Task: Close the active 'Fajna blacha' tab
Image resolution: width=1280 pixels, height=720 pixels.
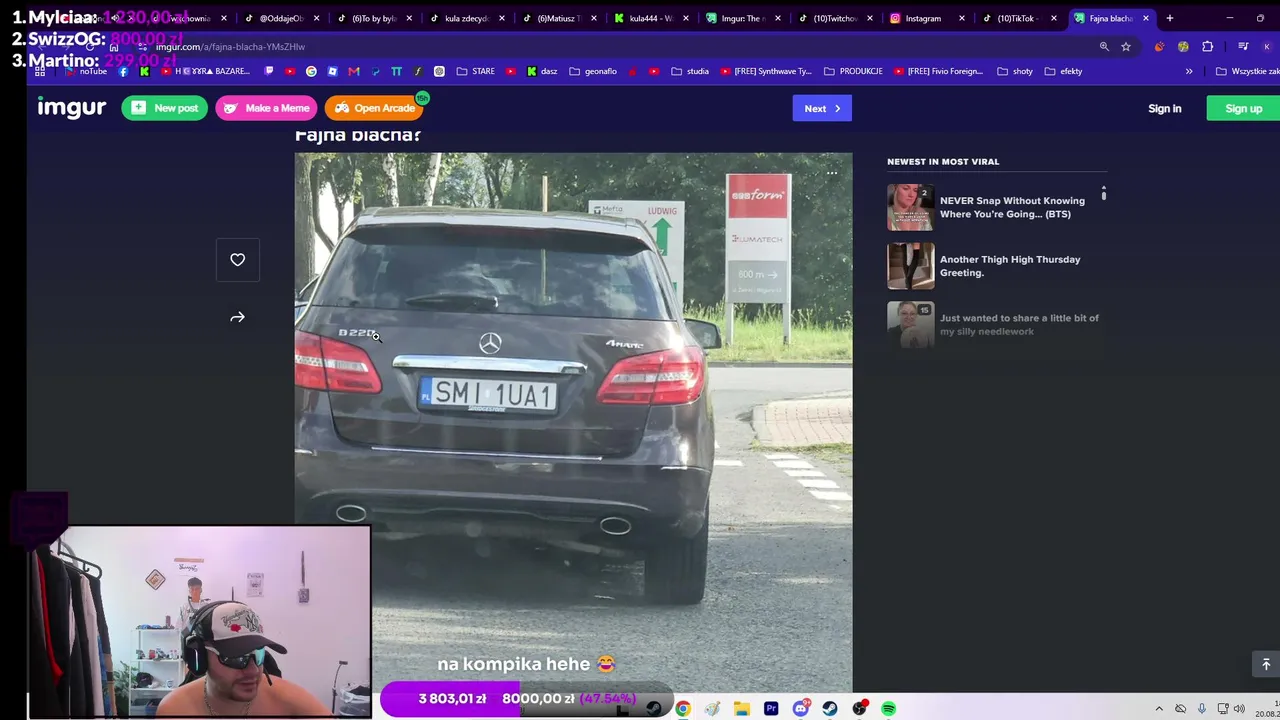Action: click(1146, 18)
